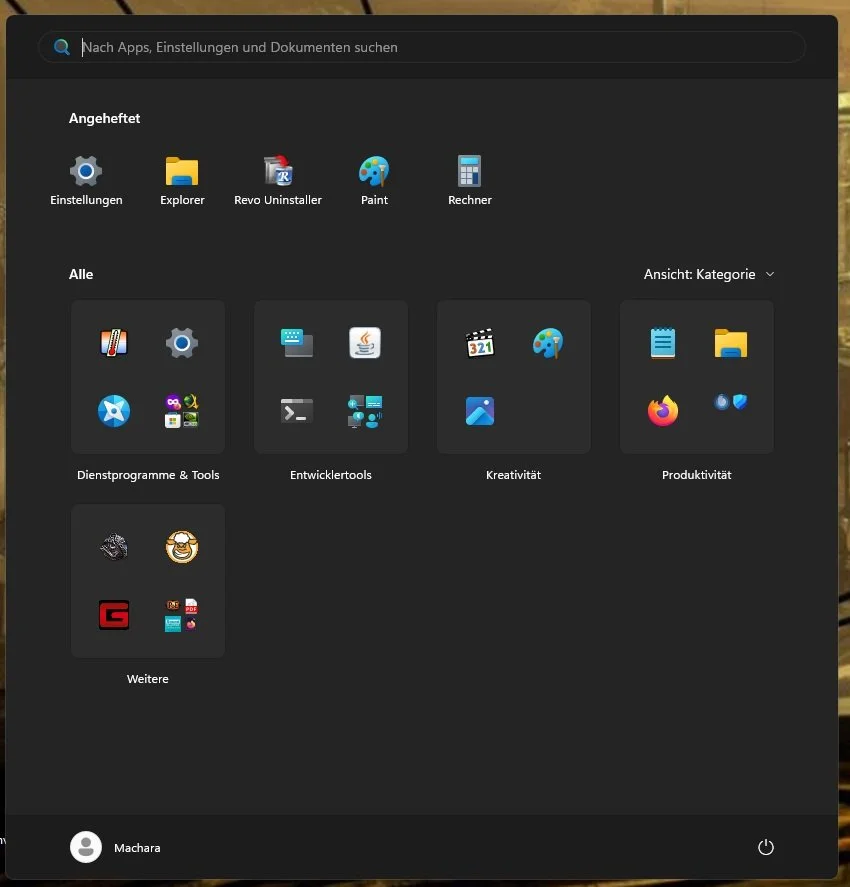Open the pinned Paint app
850x887 pixels.
374,180
